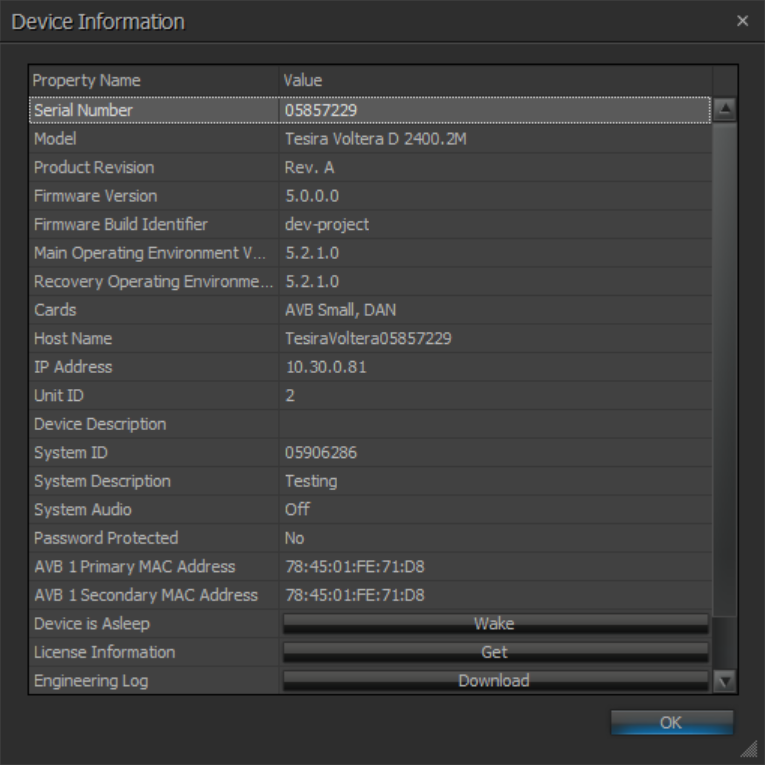Click AVB 1 Primary MAC address value
The height and width of the screenshot is (765, 765).
(x=355, y=567)
